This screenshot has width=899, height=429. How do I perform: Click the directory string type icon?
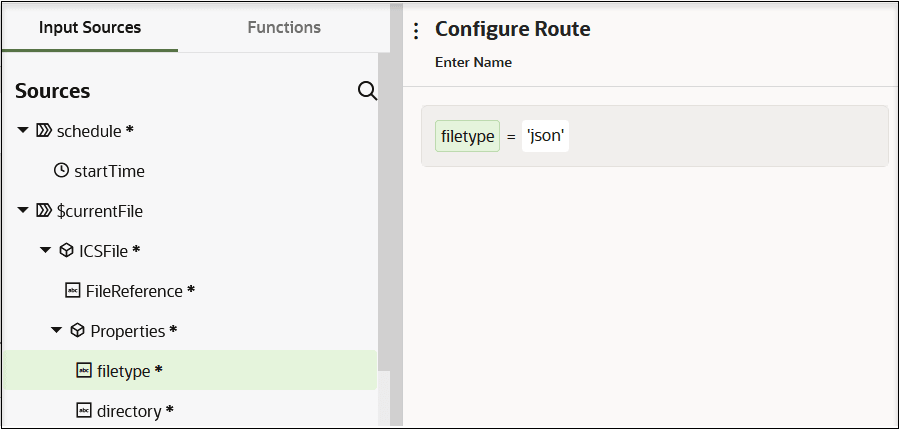click(84, 410)
